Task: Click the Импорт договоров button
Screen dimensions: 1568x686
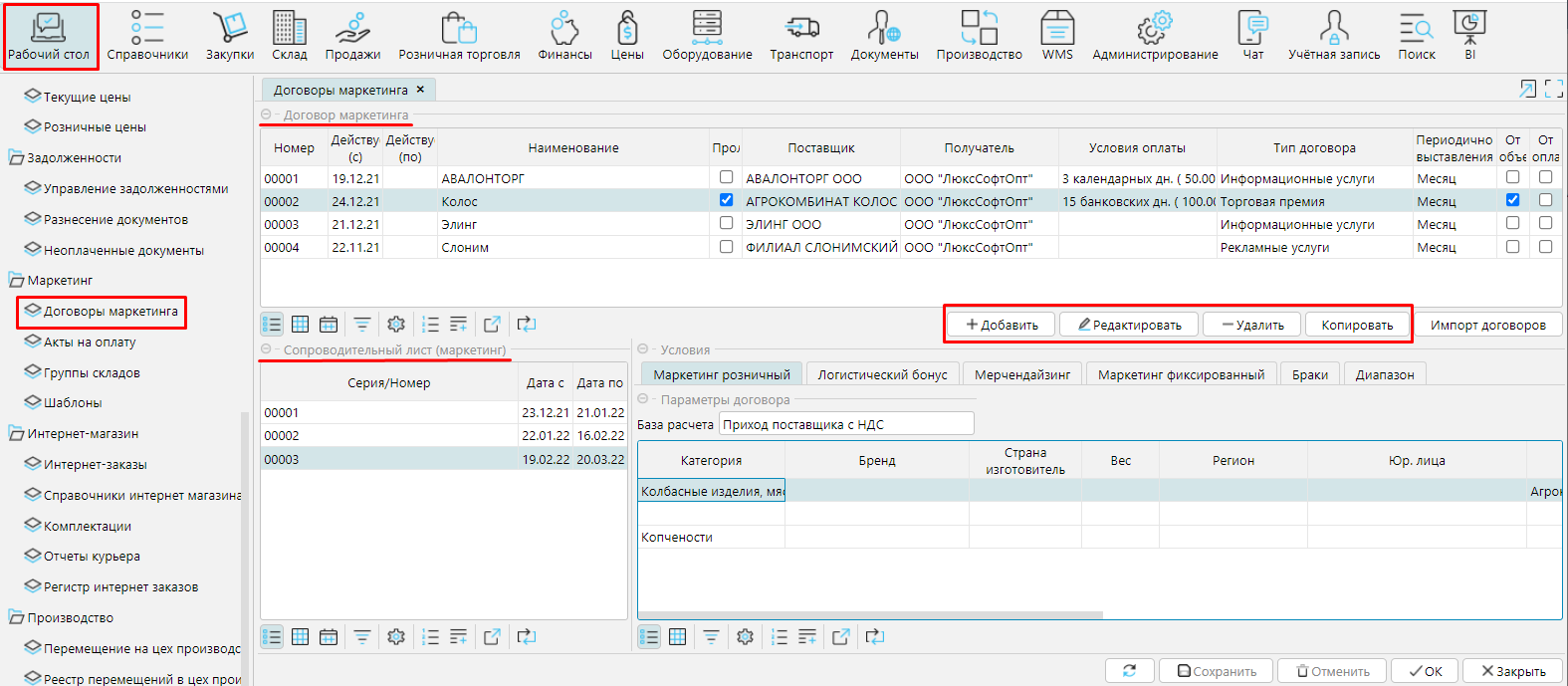Action: pos(1487,325)
